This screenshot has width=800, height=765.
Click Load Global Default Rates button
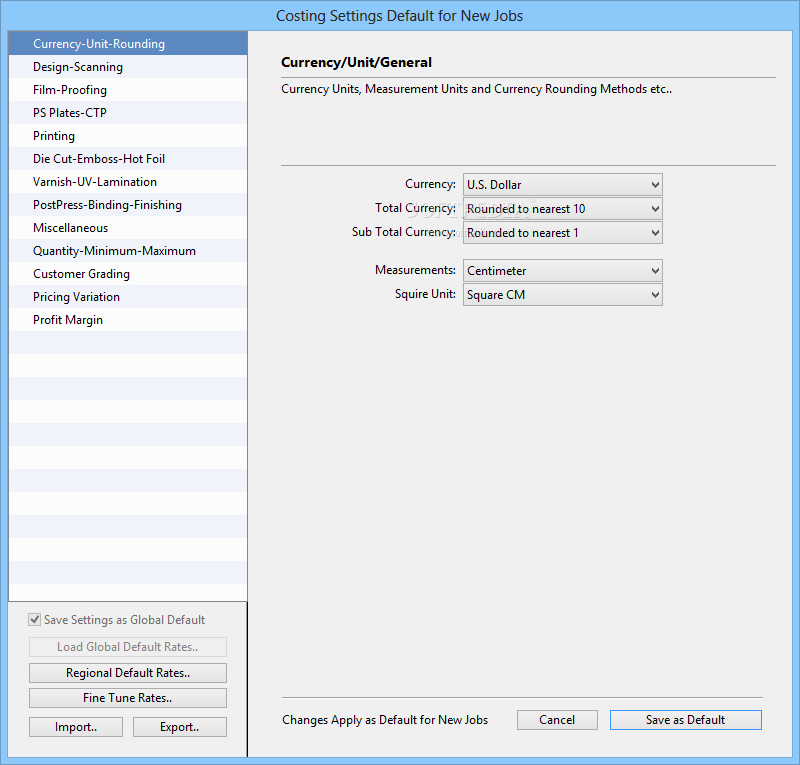128,647
